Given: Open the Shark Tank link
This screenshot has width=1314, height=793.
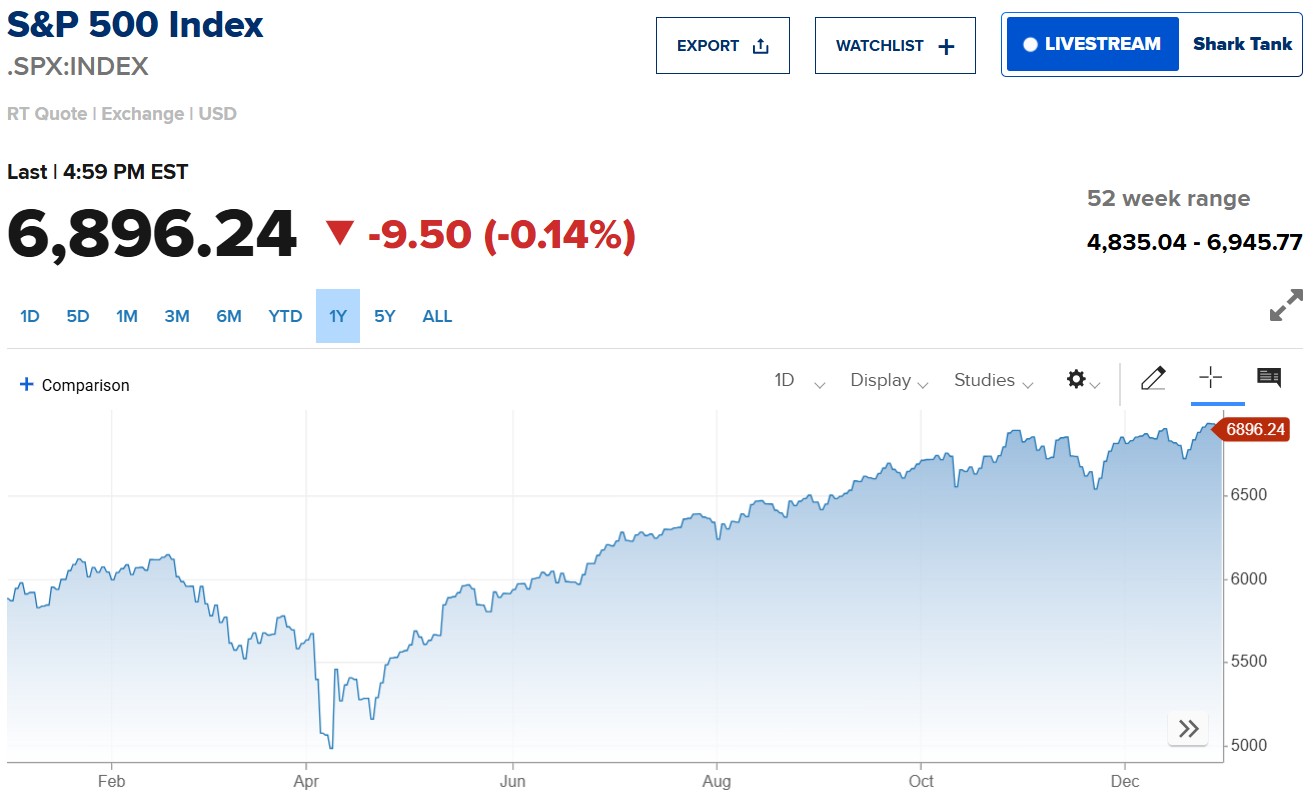Looking at the screenshot, I should coord(1242,44).
